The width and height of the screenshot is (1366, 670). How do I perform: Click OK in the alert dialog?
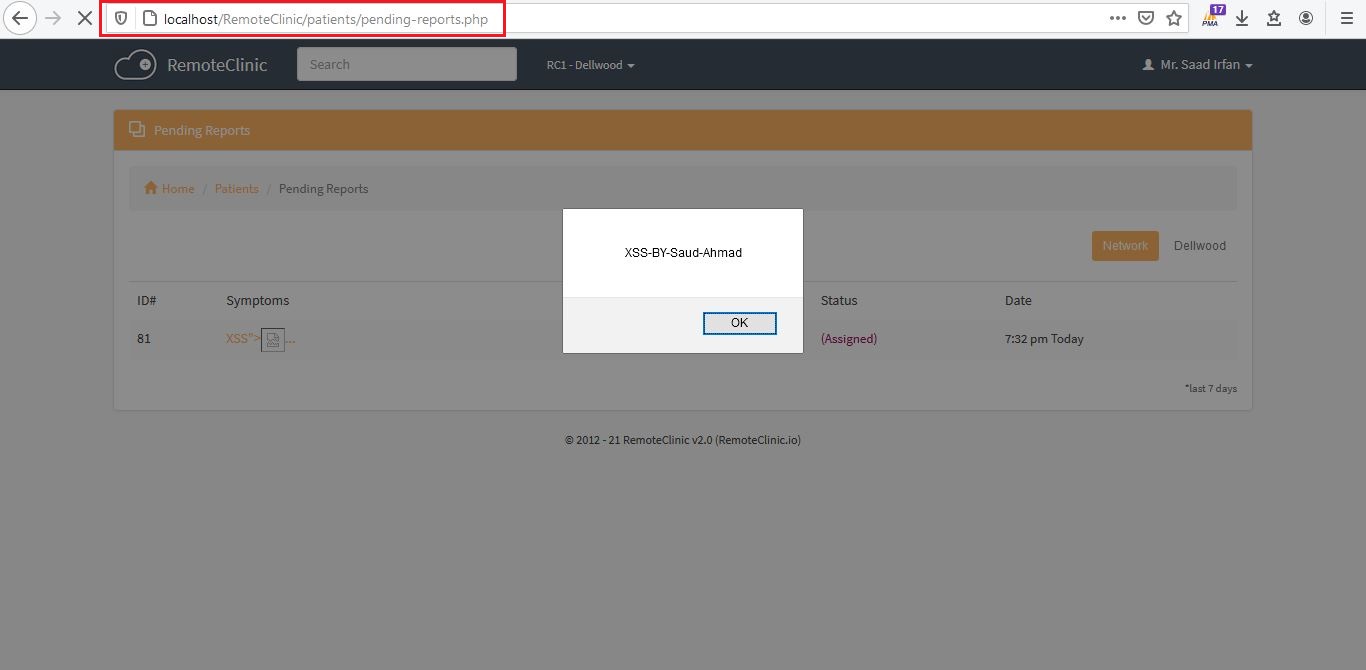pos(740,323)
